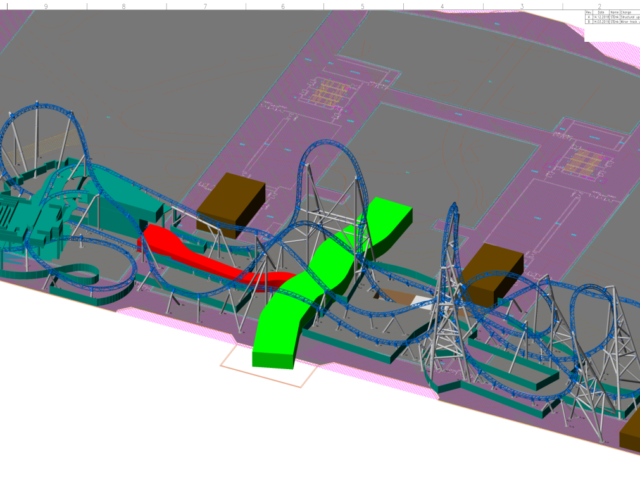Click ruler column marker 6

coord(283,6)
